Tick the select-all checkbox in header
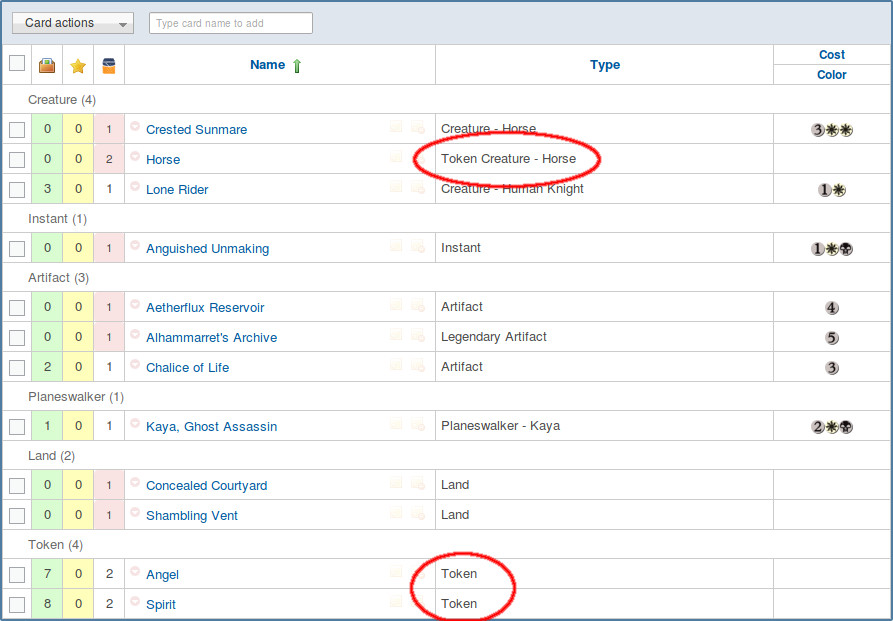 tap(17, 63)
